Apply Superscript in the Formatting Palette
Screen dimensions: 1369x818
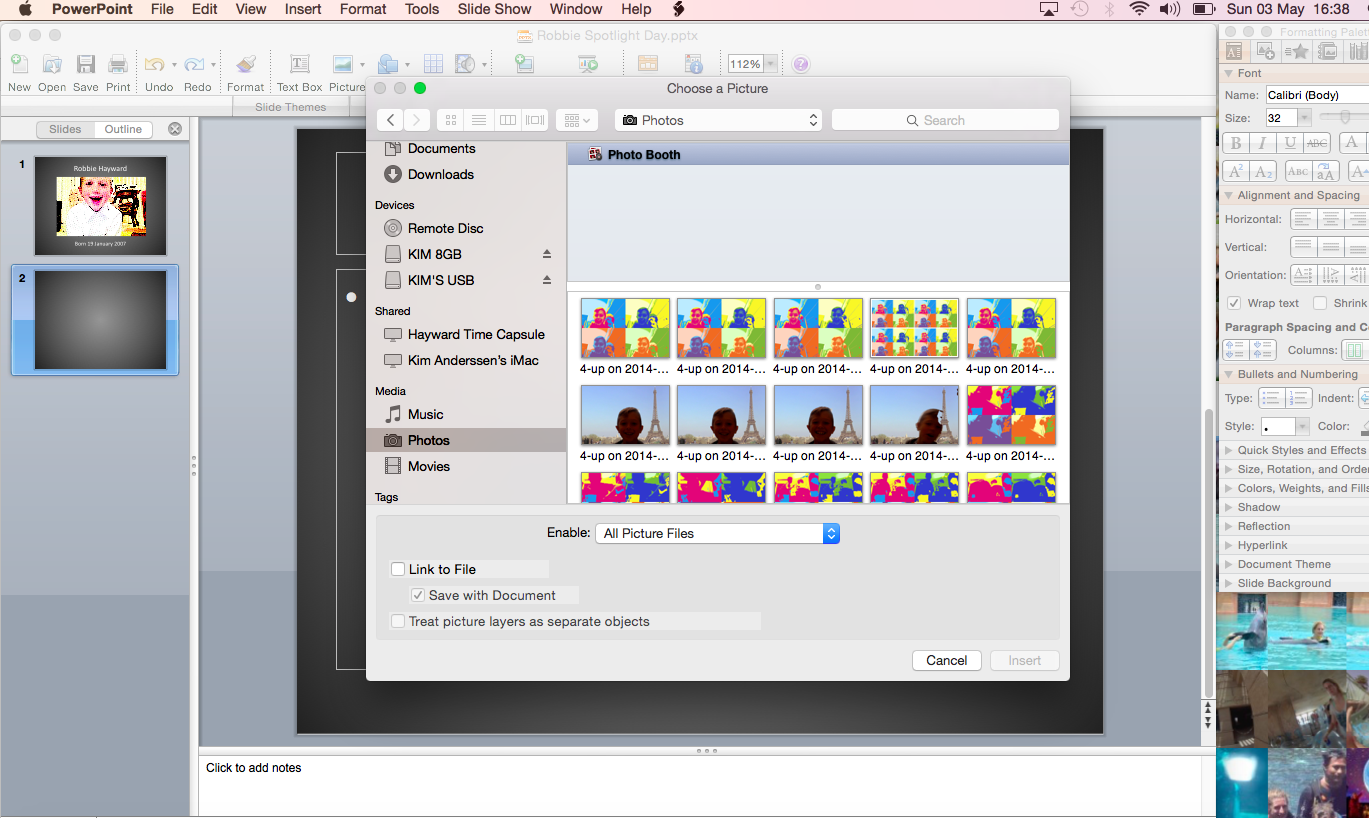[x=1237, y=171]
